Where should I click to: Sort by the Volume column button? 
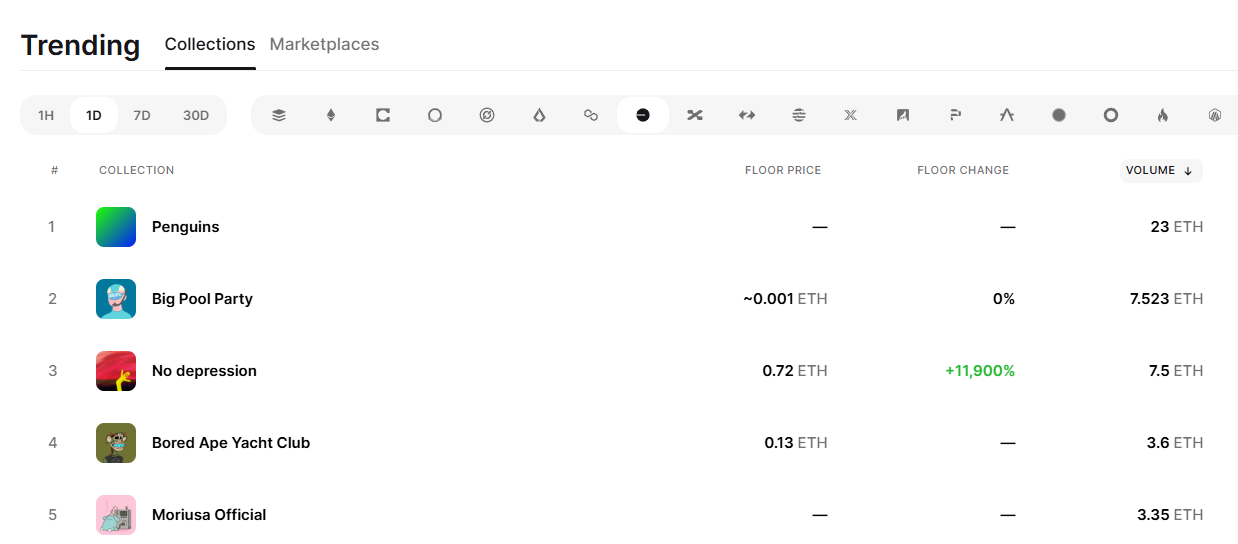pyautogui.click(x=1161, y=170)
